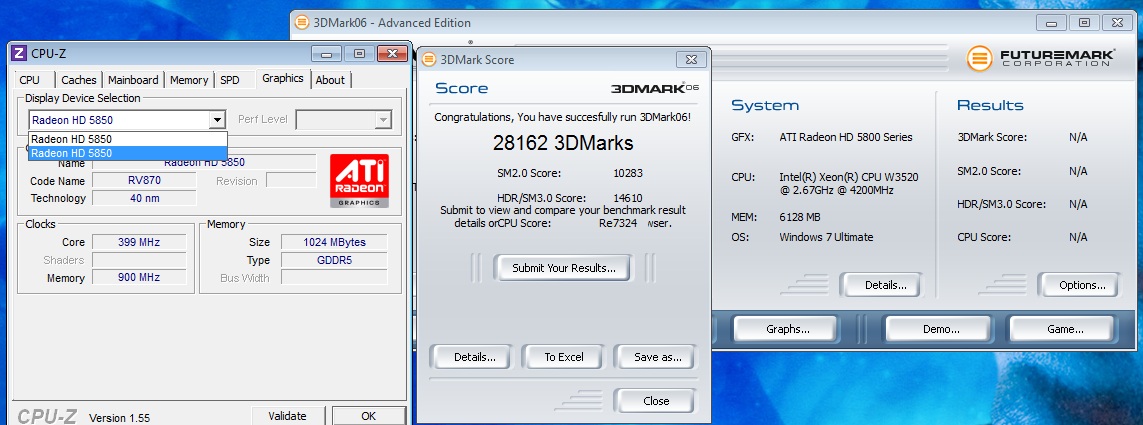Click the 3DMark06 window title bar icon
The image size is (1143, 425).
point(302,23)
